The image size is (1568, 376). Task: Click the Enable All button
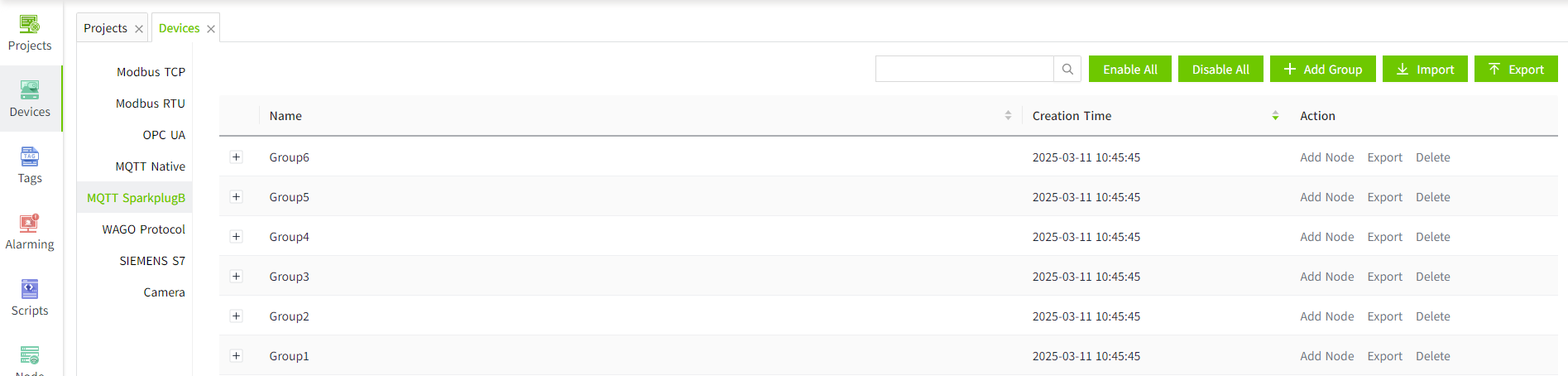tap(1129, 70)
